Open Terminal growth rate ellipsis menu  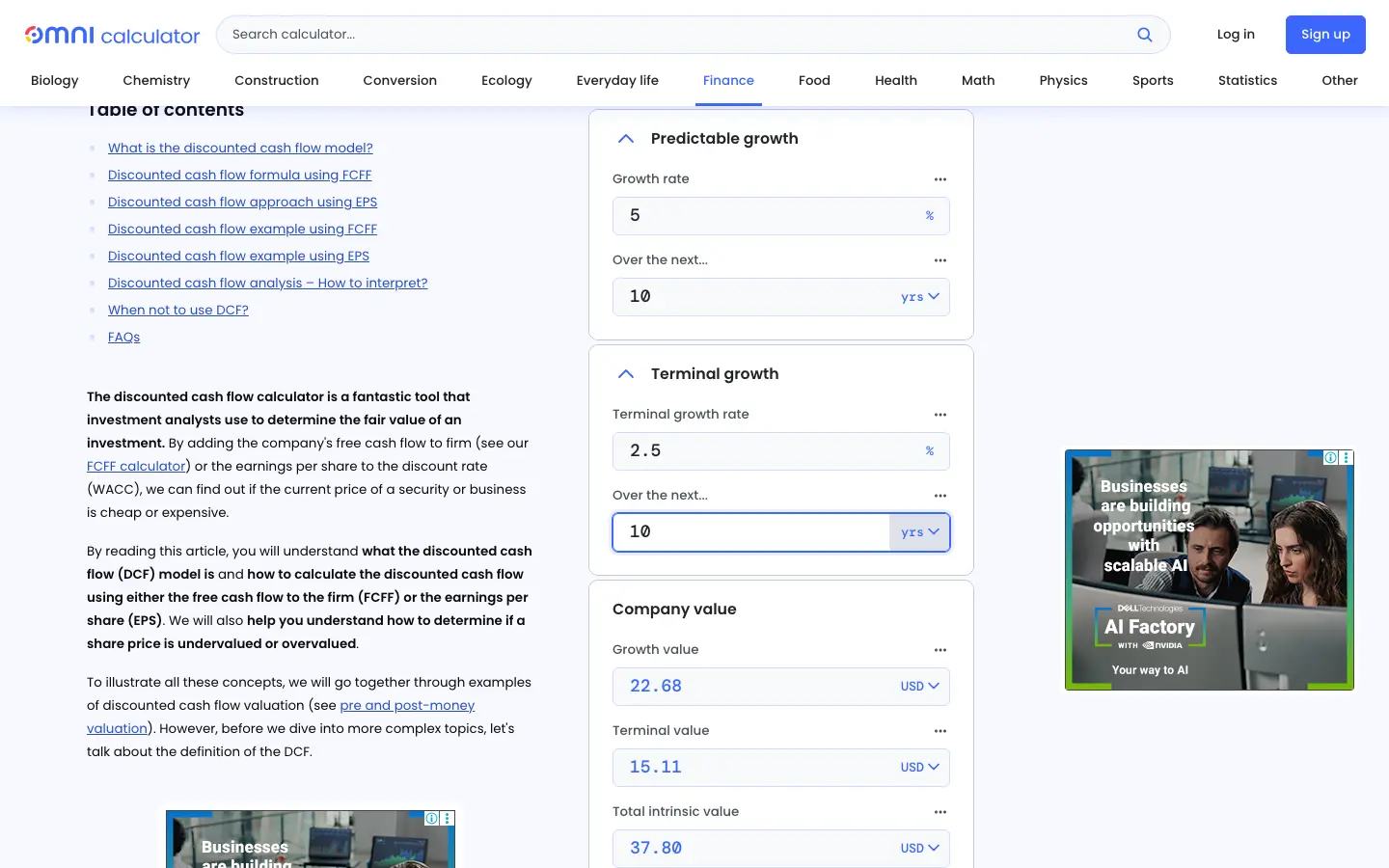pyautogui.click(x=940, y=415)
